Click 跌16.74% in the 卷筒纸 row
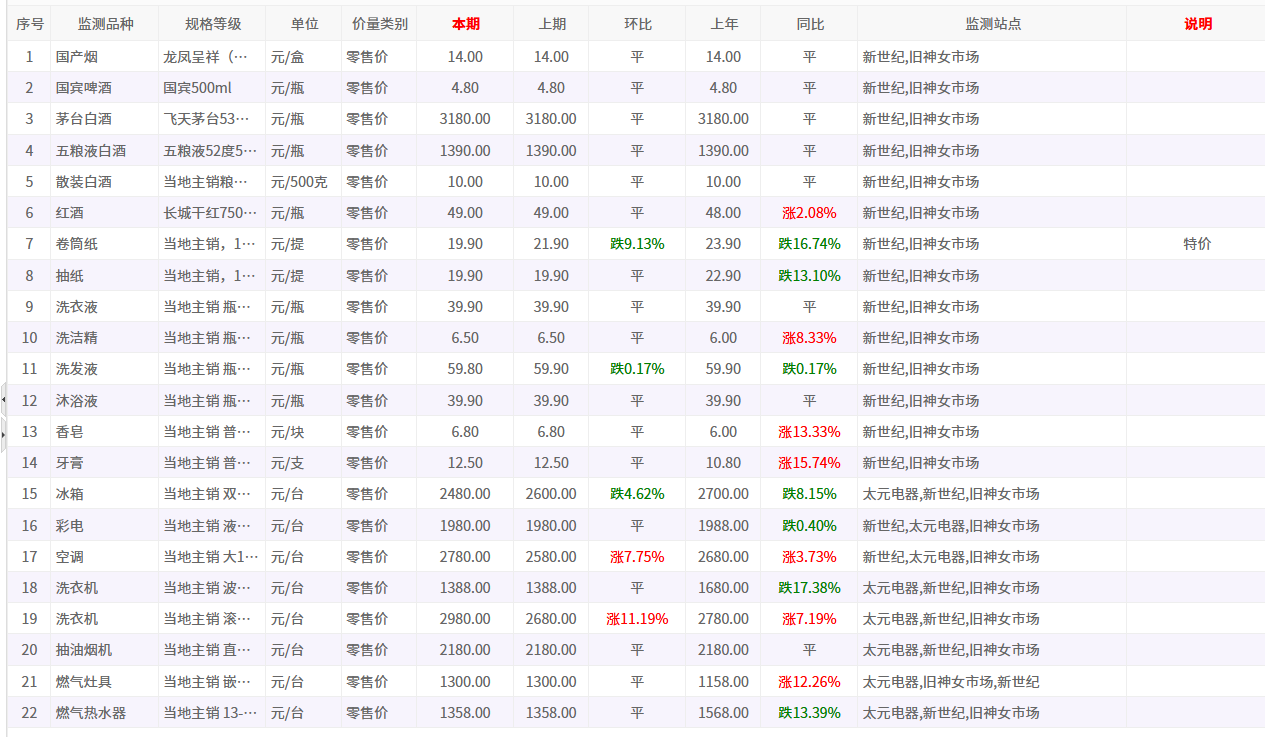Image resolution: width=1265 pixels, height=737 pixels. click(x=809, y=244)
